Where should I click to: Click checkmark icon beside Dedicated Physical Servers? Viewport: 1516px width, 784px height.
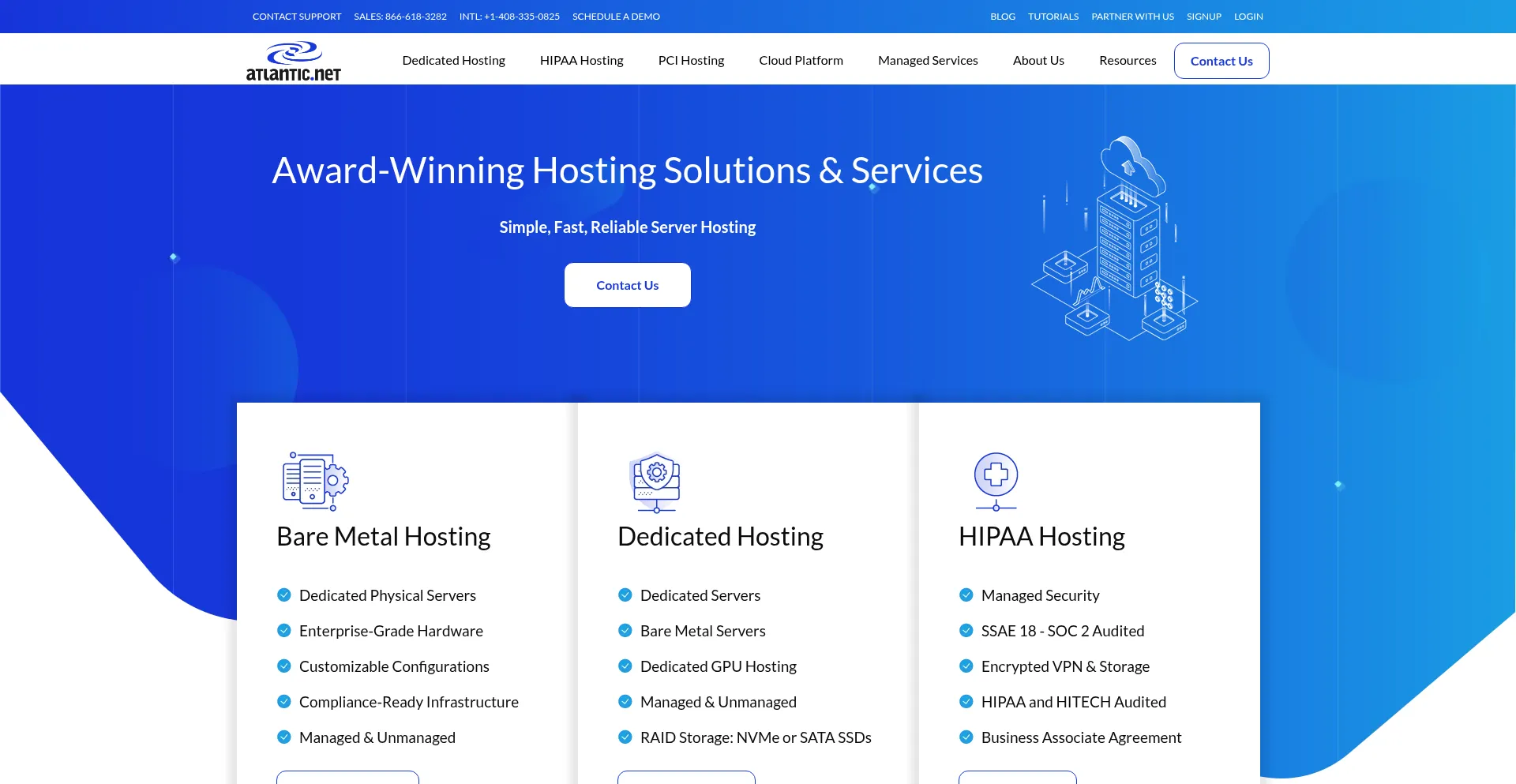(284, 595)
